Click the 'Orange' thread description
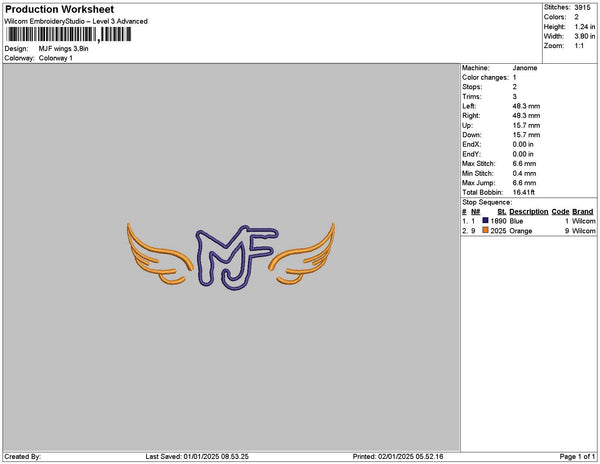 coord(521,231)
